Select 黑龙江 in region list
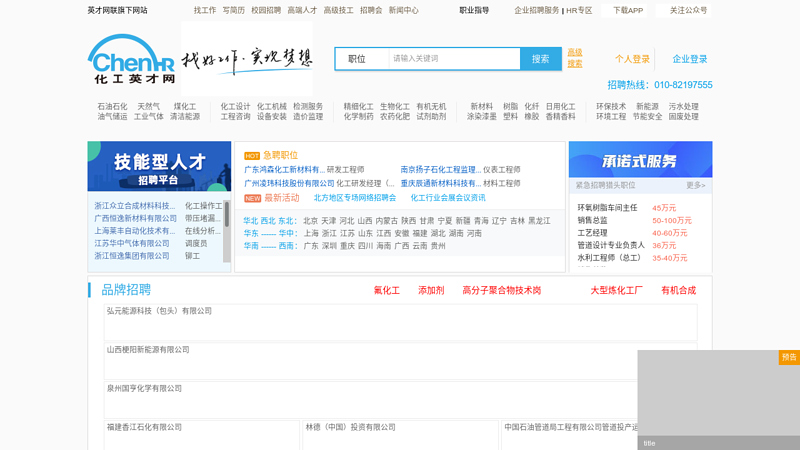 coord(539,221)
